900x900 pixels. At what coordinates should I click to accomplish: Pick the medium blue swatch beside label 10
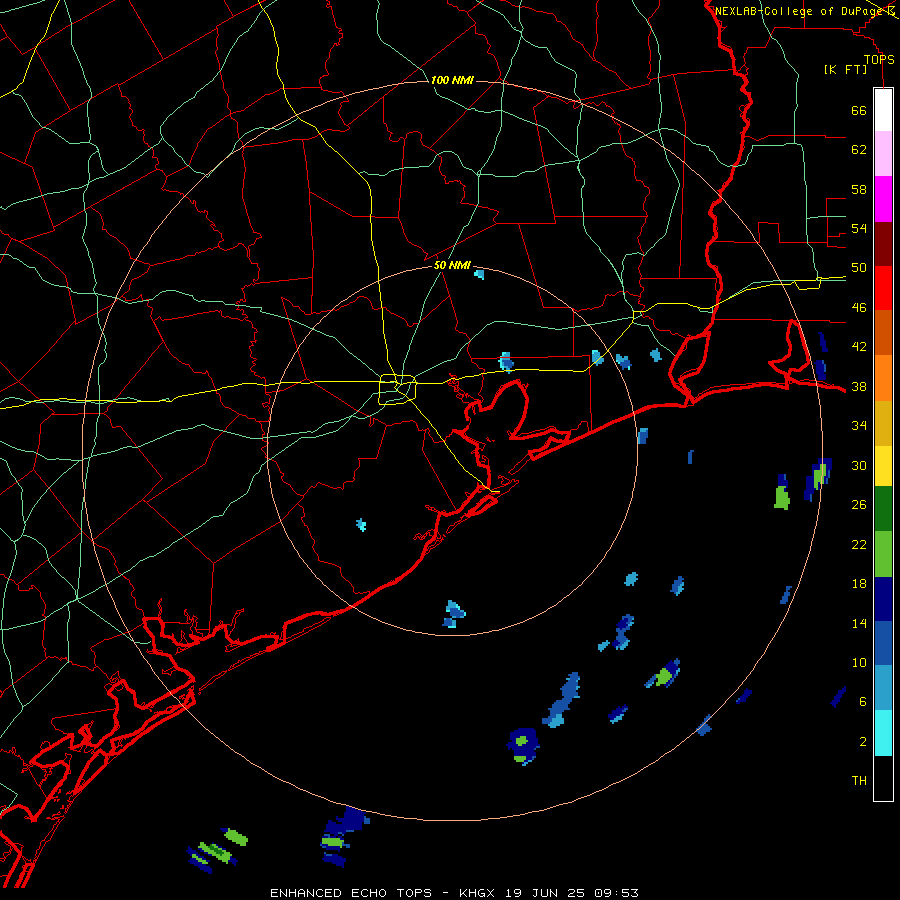pos(883,643)
